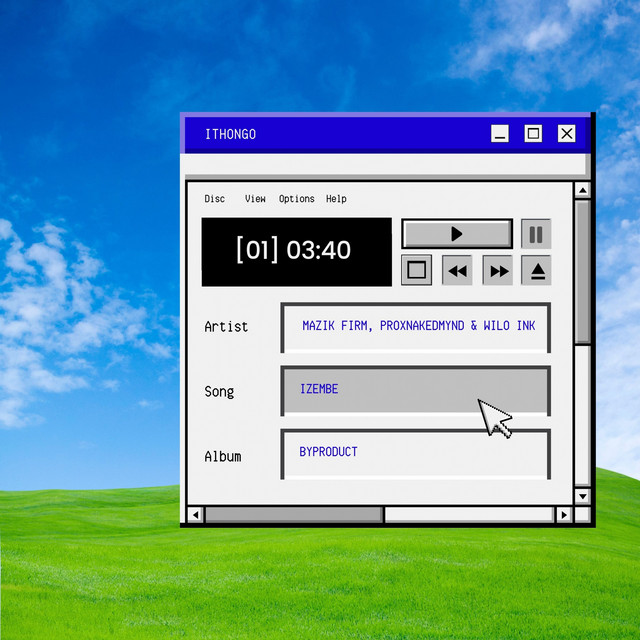
Task: Fast forward the track
Action: pos(497,270)
